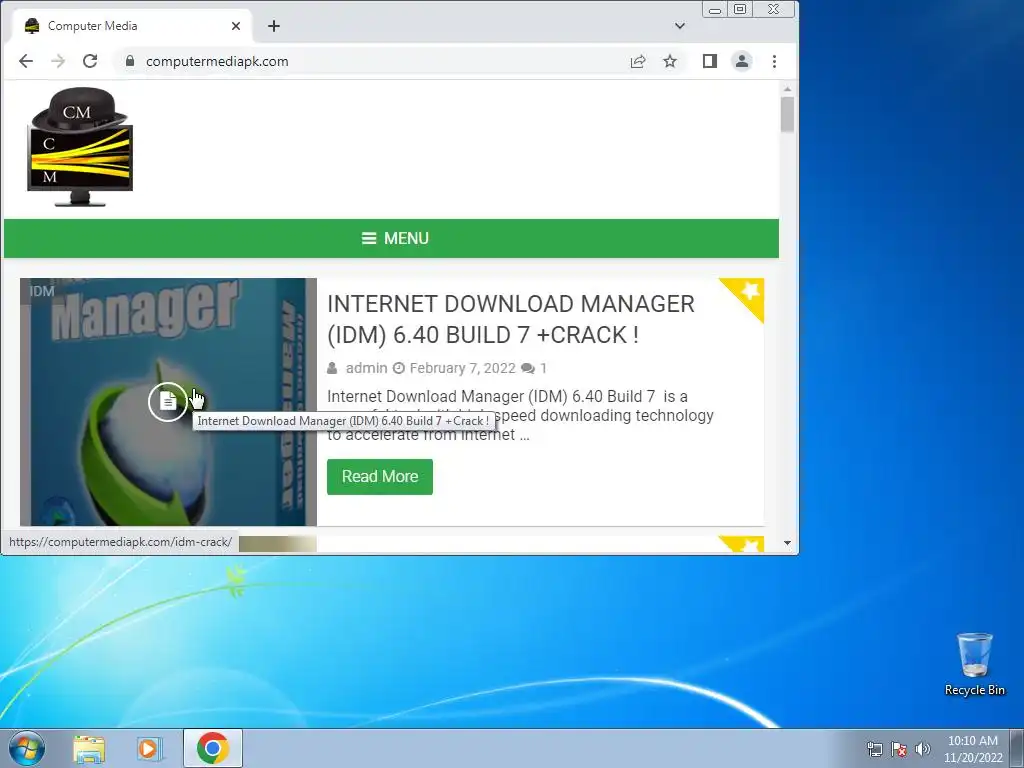This screenshot has width=1024, height=768.
Task: View site info via the padlock icon
Action: [130, 61]
